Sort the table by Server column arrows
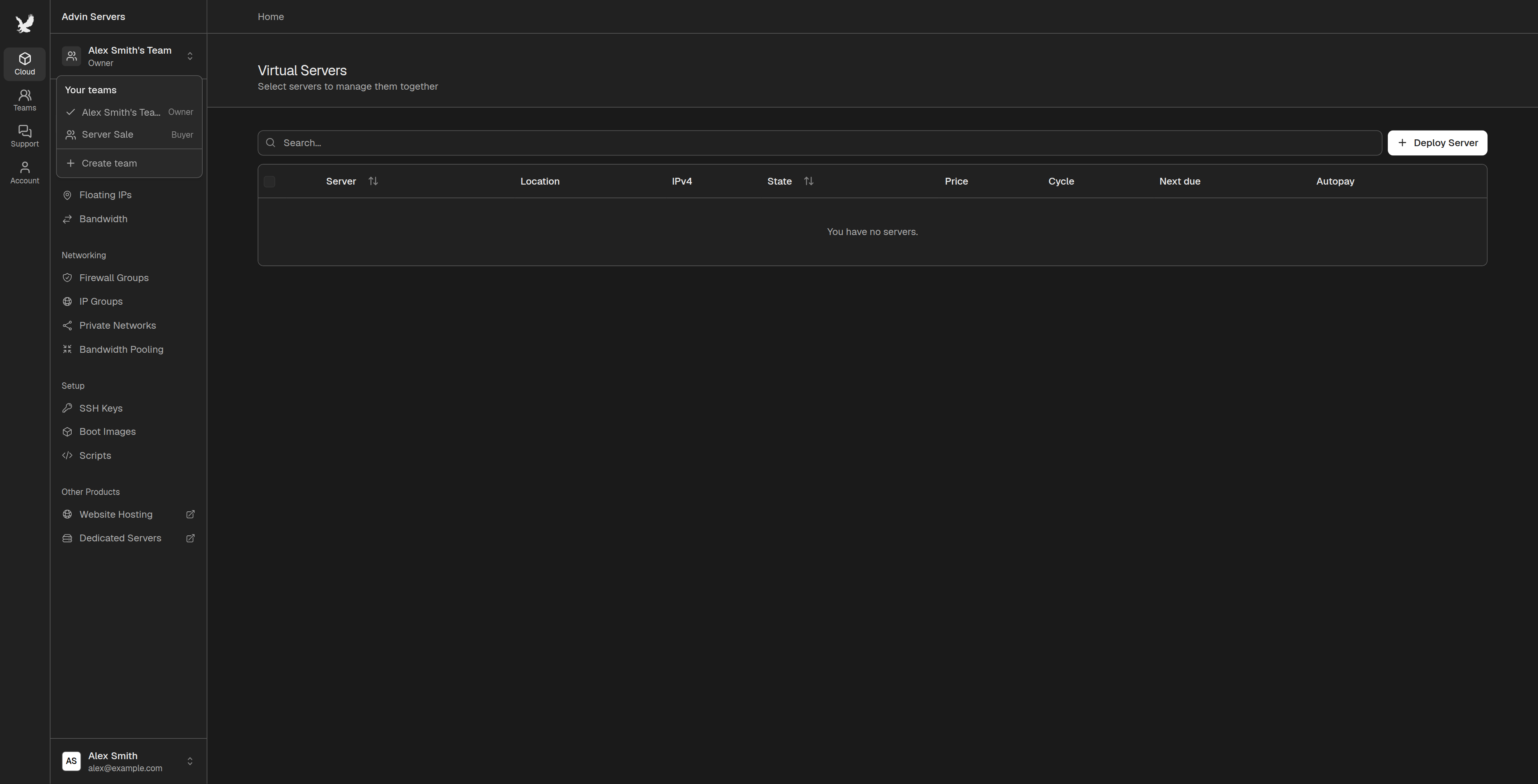 pos(373,181)
